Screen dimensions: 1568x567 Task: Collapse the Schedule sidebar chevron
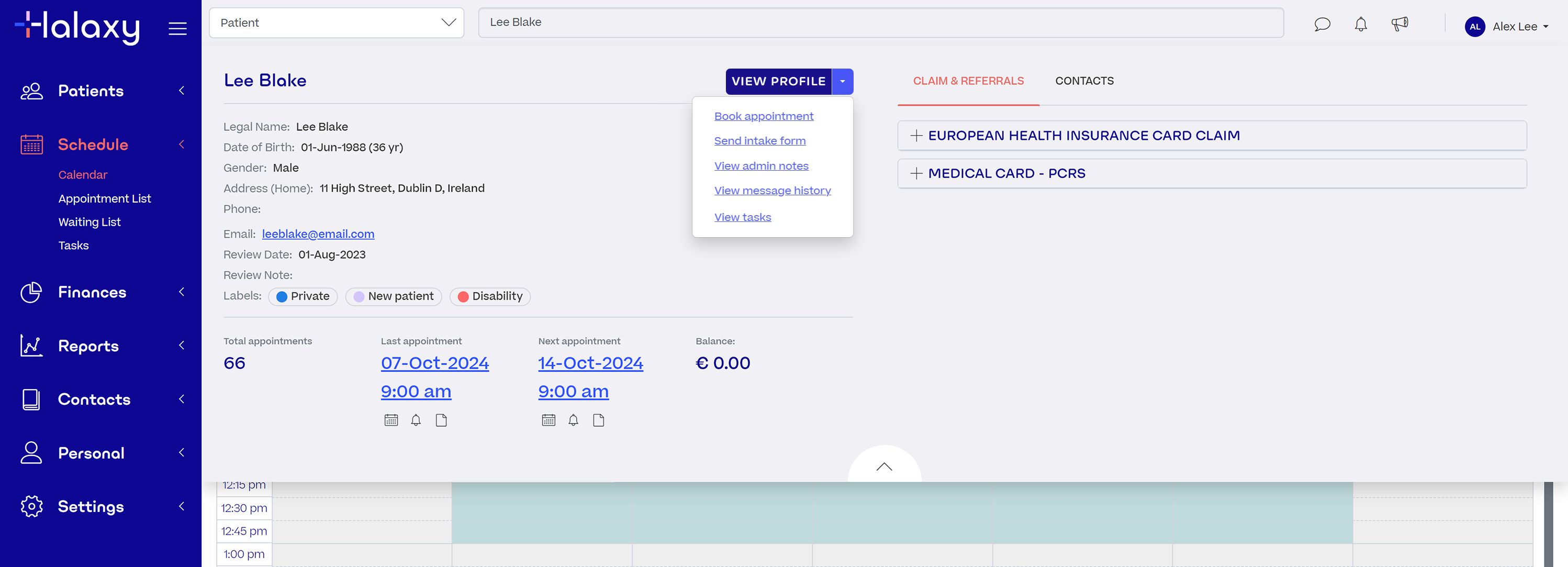click(x=182, y=144)
